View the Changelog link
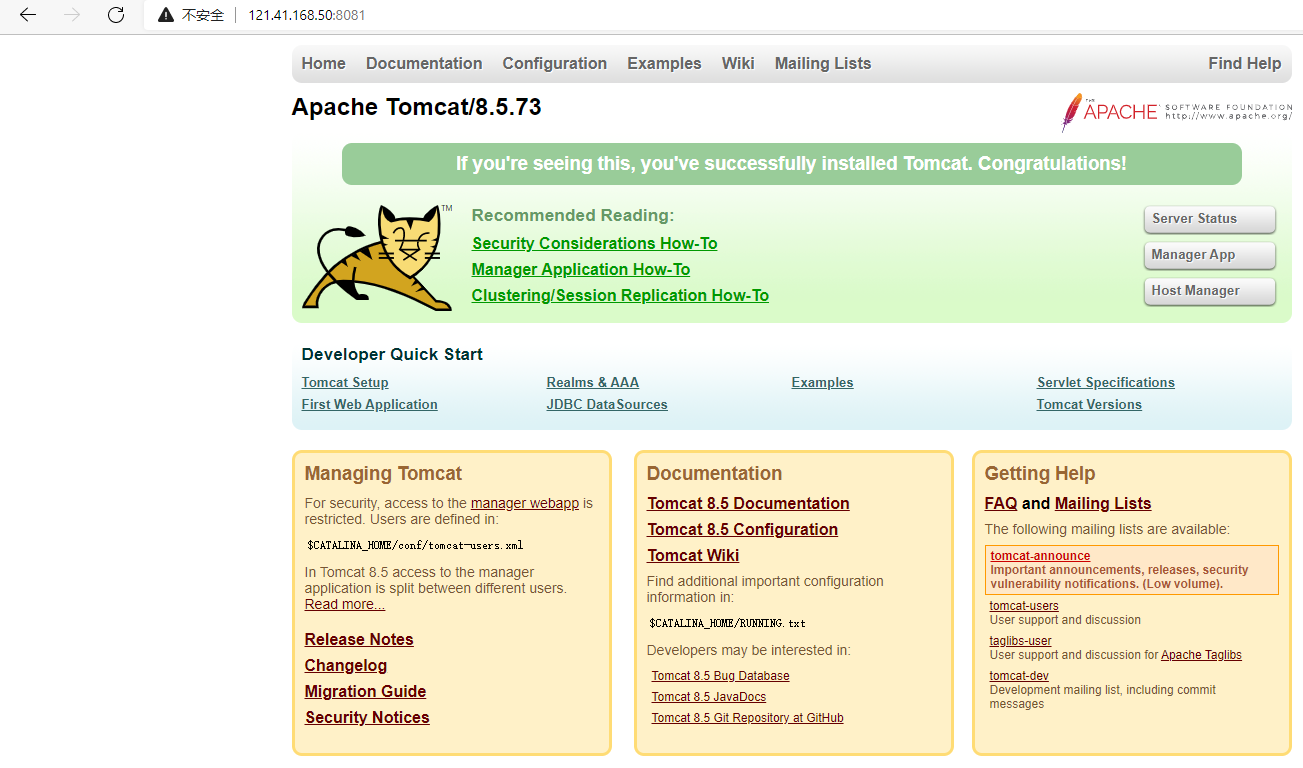Screen dimensions: 1303x768 [346, 666]
